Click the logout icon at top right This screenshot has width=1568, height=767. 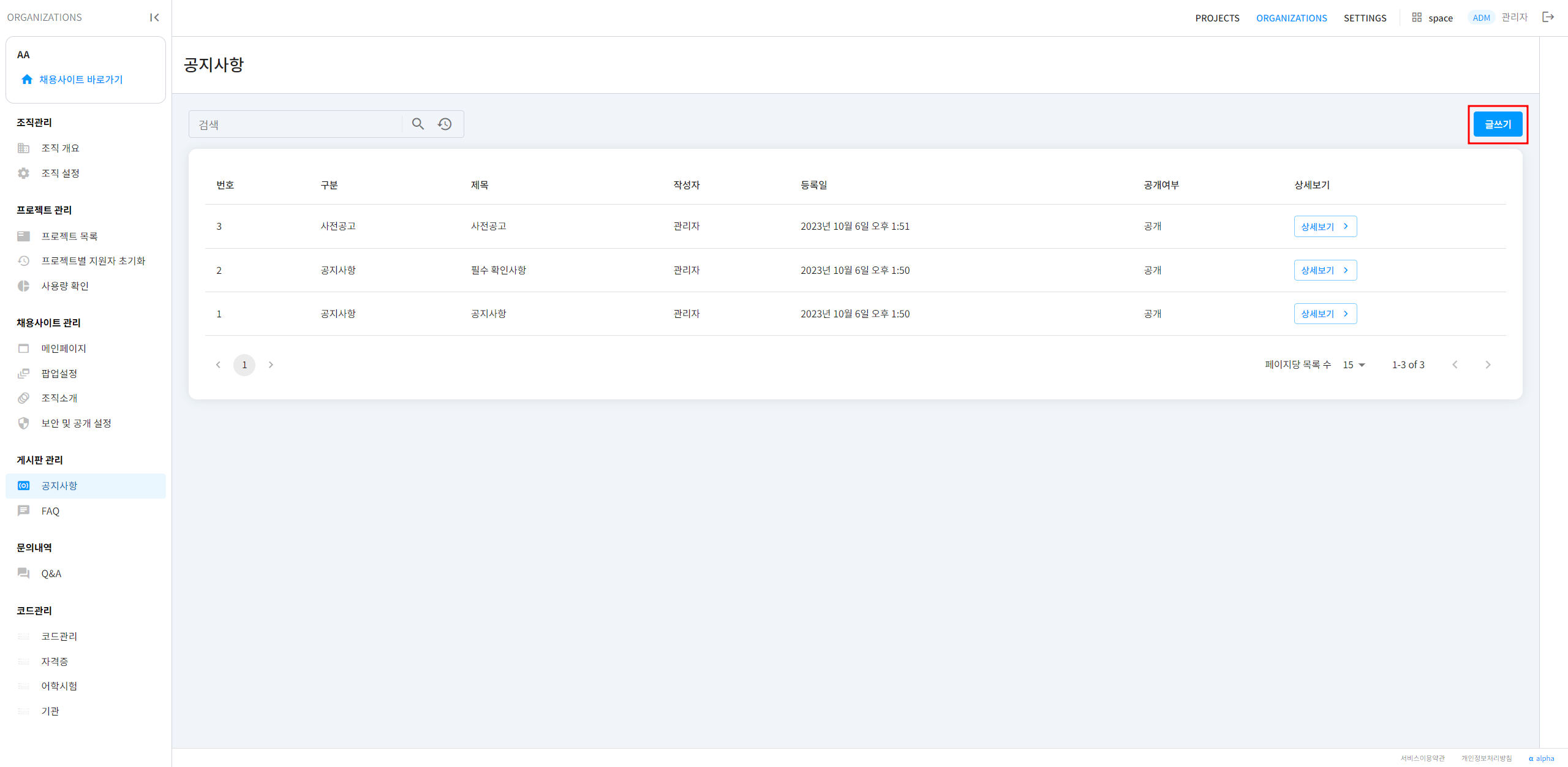pos(1548,17)
